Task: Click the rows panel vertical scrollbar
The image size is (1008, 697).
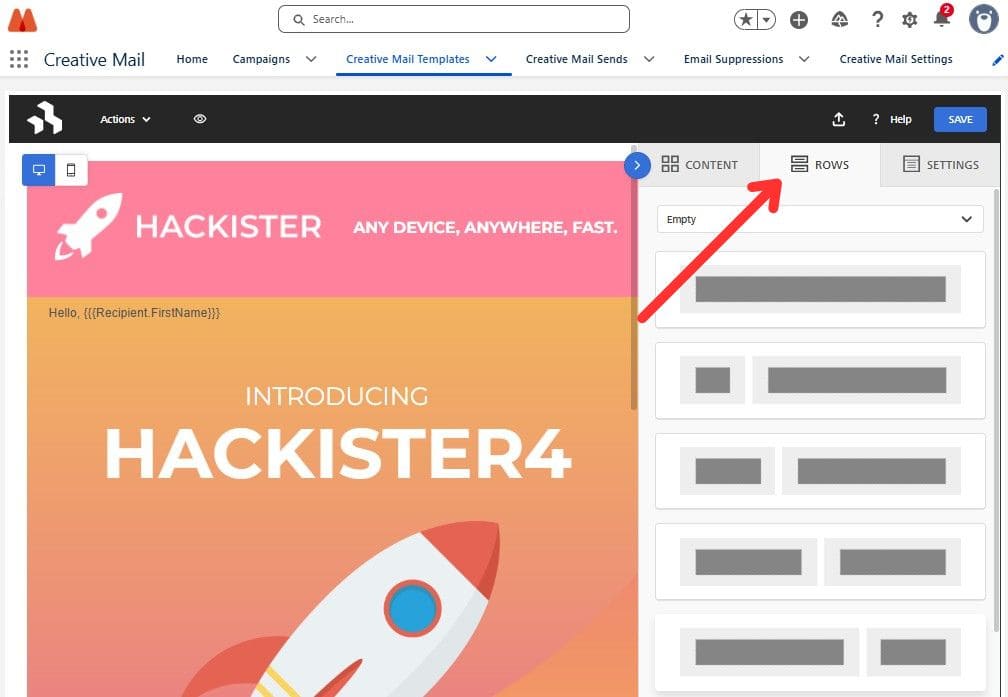Action: [x=996, y=412]
